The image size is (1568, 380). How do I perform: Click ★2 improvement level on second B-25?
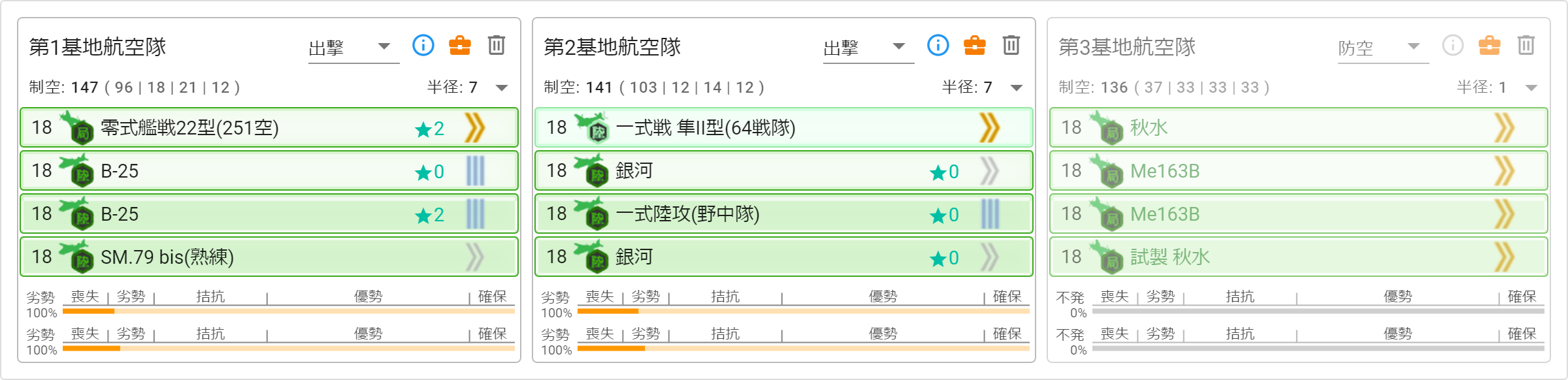[x=429, y=215]
